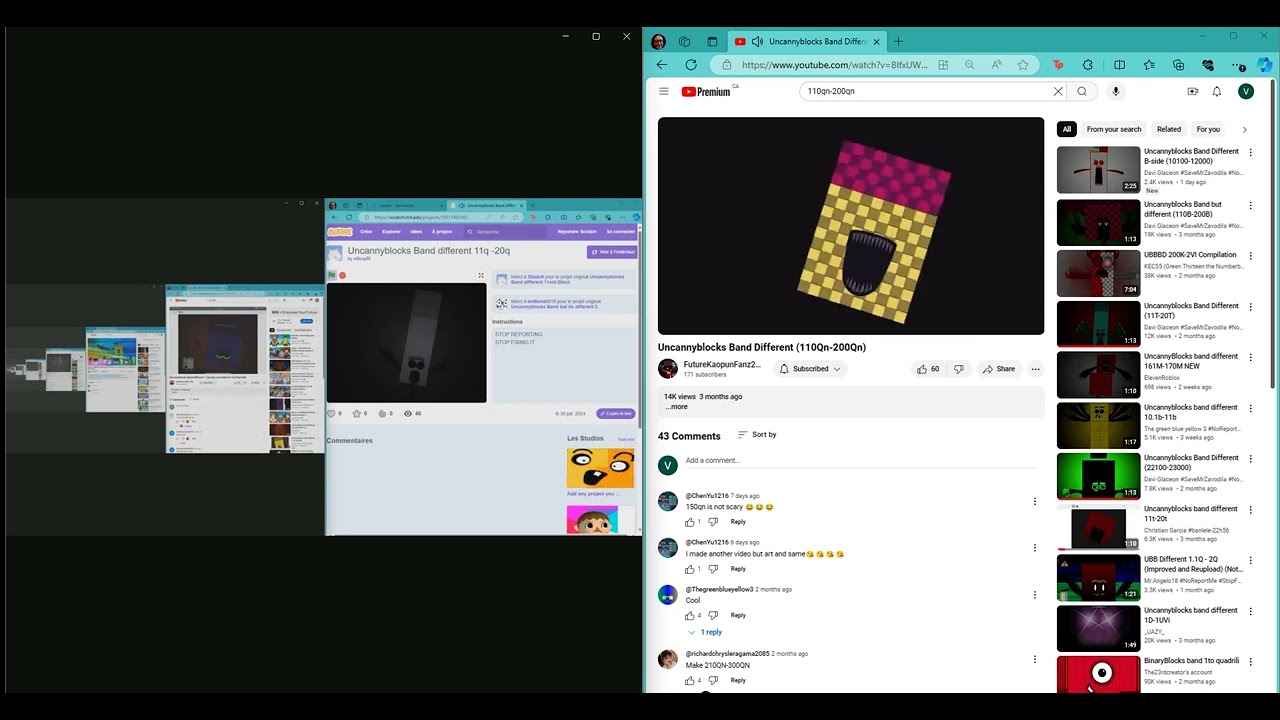Dislike the comment '150qn is not scary'

tap(713, 522)
